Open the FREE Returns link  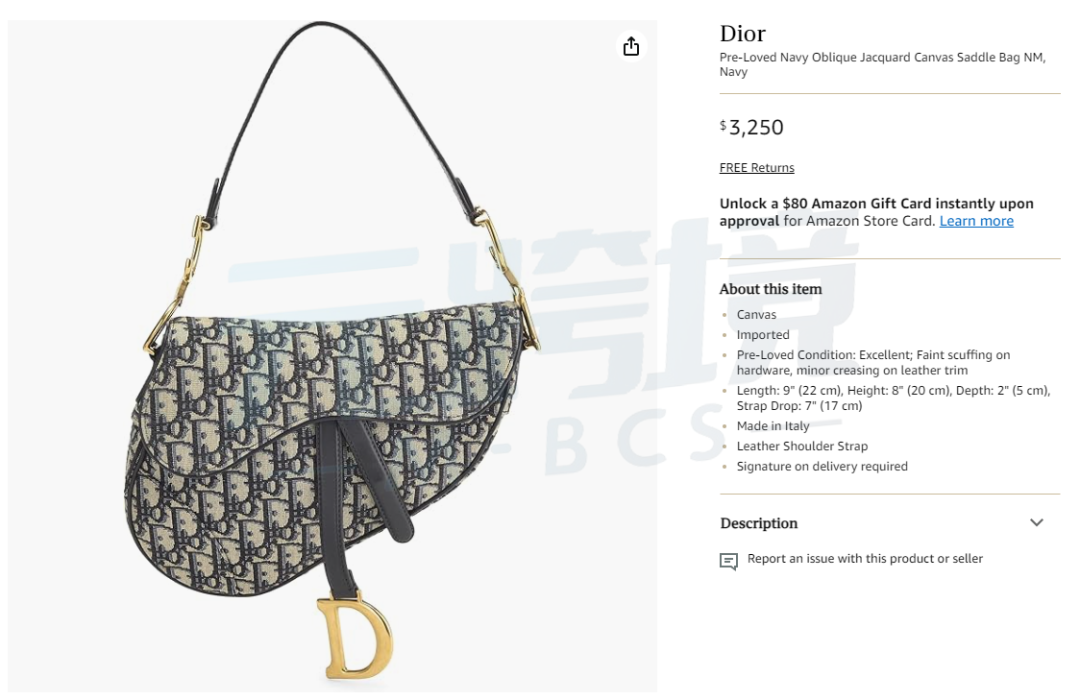756,168
